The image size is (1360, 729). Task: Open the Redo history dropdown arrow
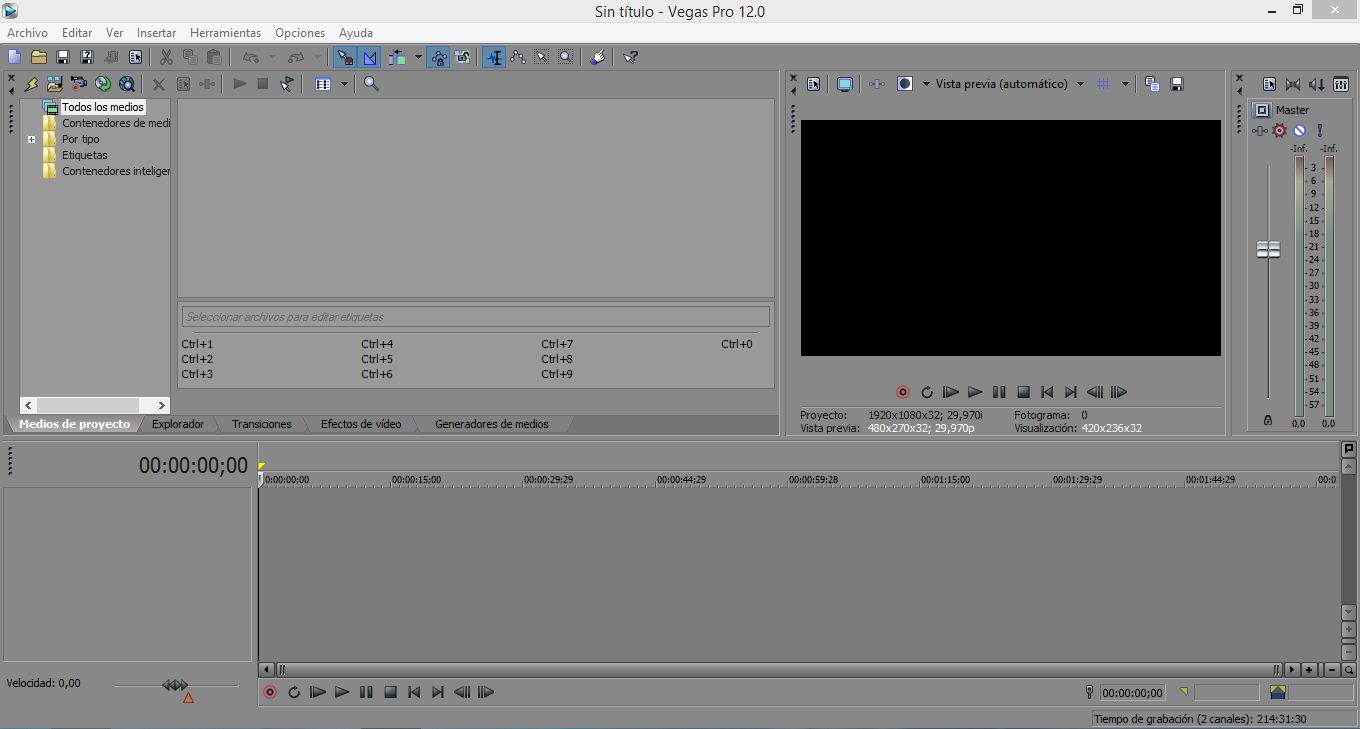point(317,57)
